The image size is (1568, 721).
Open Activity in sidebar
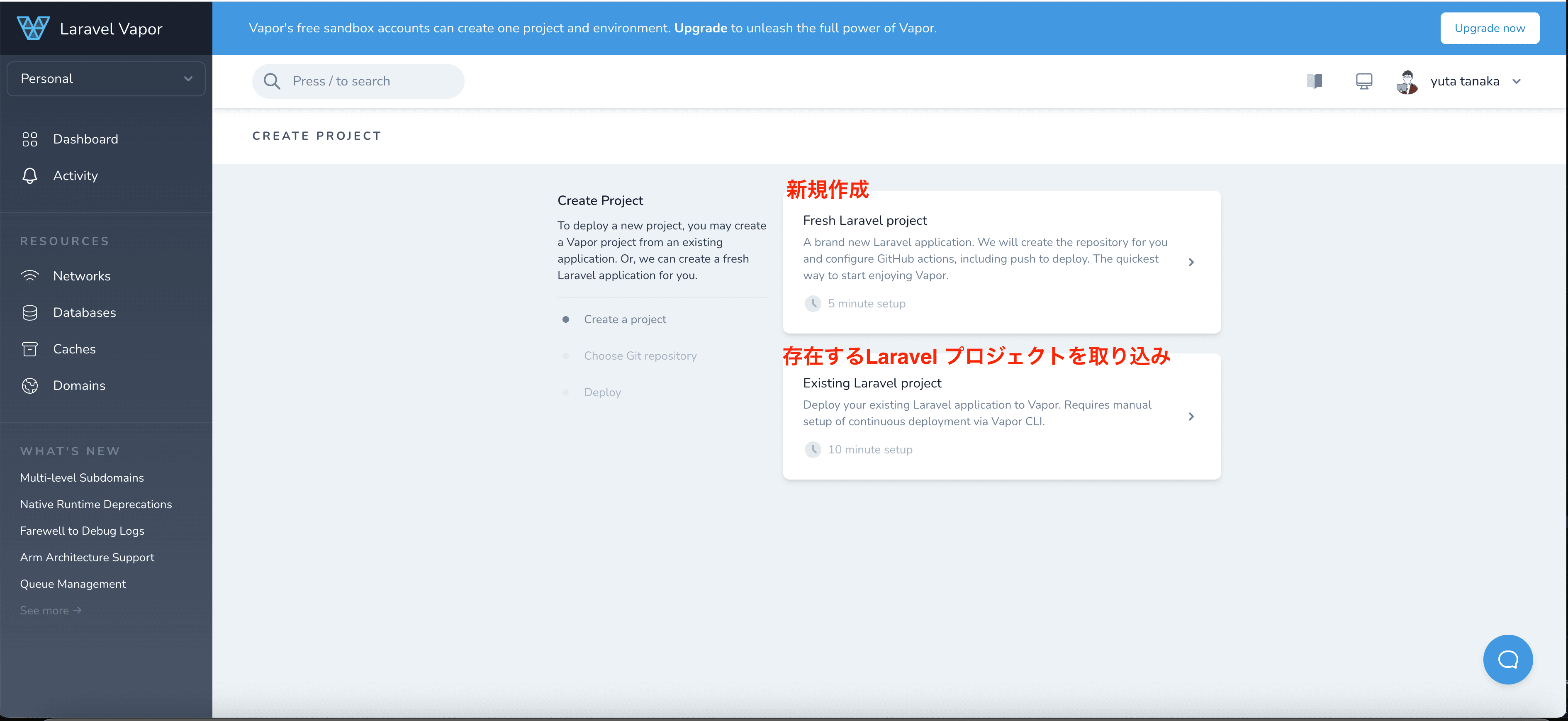tap(75, 176)
